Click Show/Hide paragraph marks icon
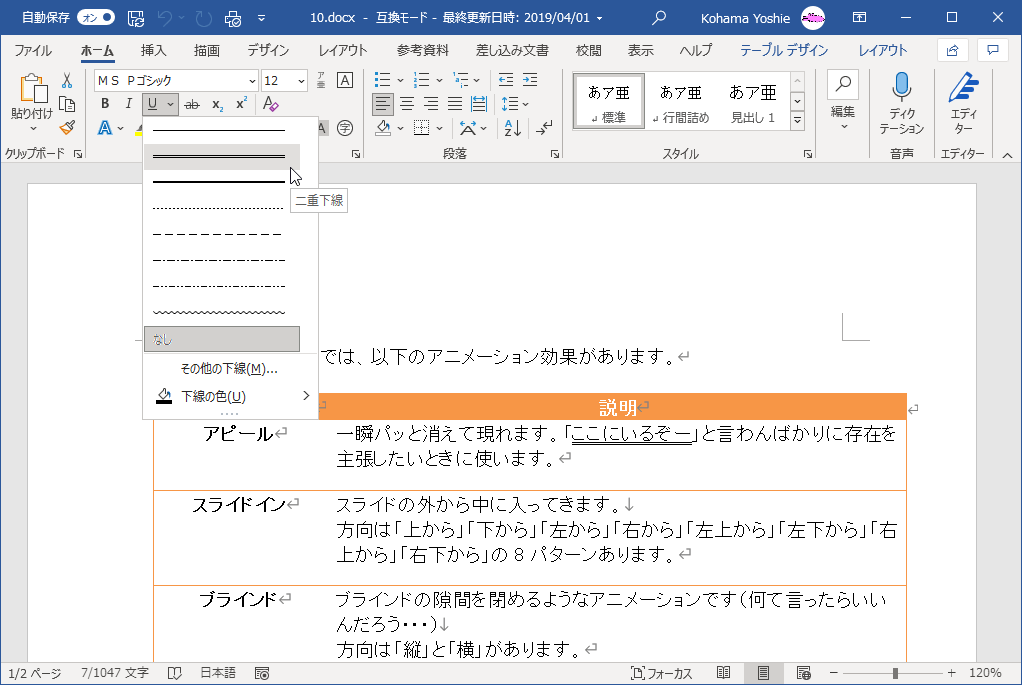The image size is (1022, 685). click(544, 128)
